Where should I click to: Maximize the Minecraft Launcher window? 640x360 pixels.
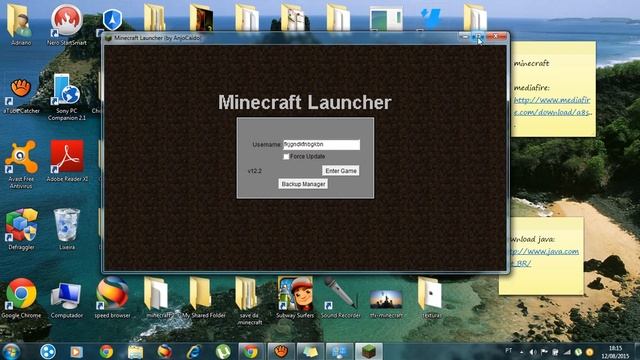[x=478, y=37]
